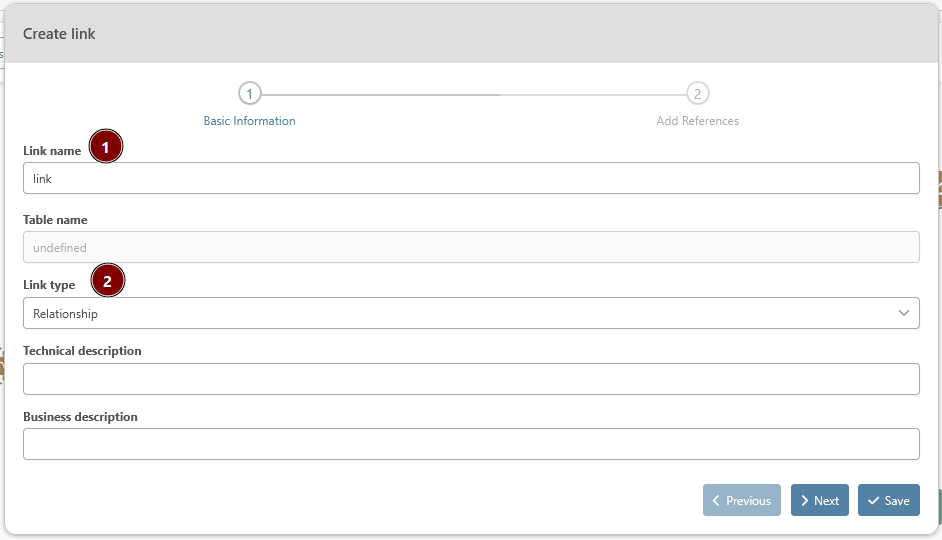Click the step 1 circle indicator
Viewport: 942px width, 540px height.
coord(249,93)
